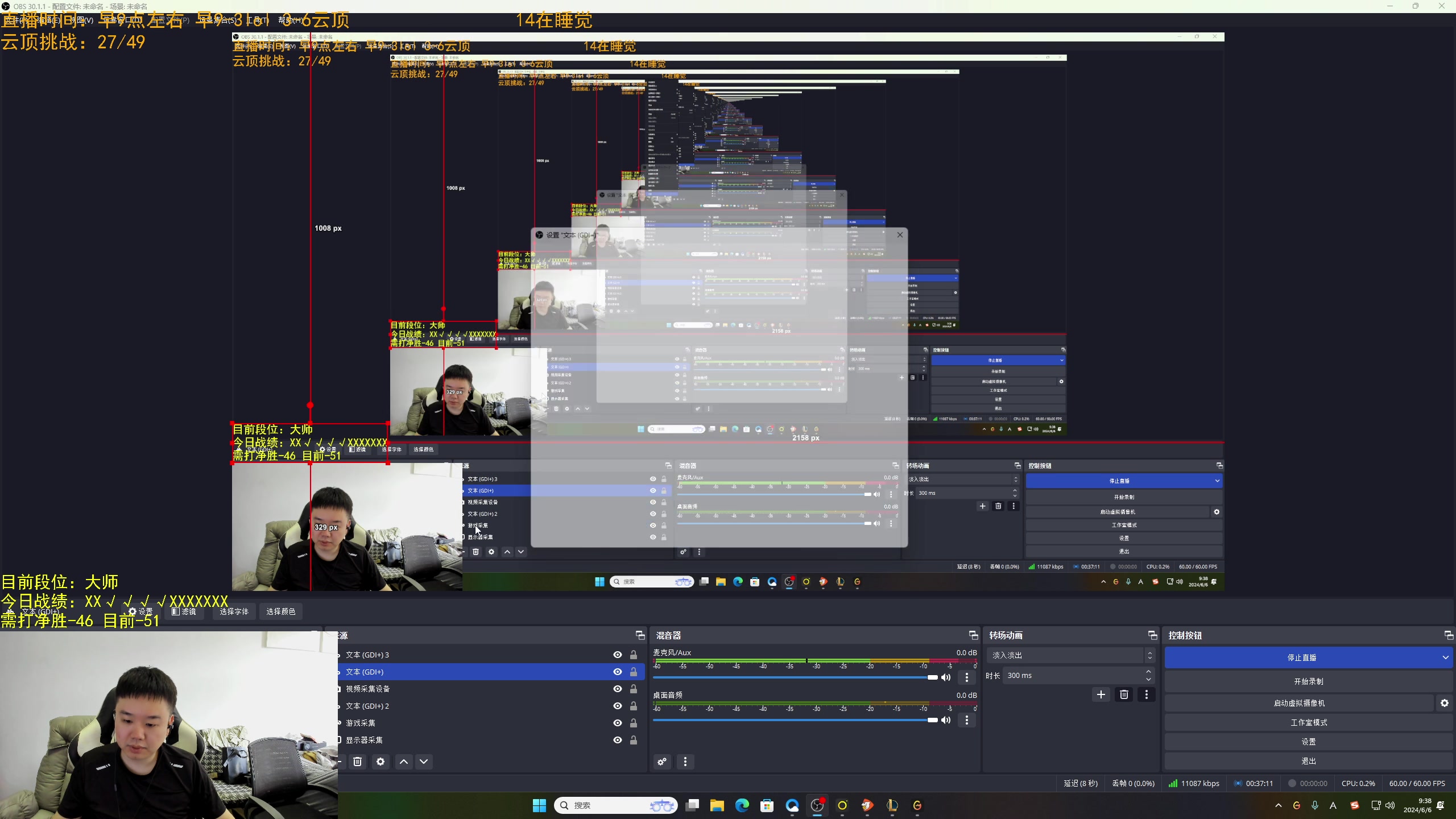Open the 工具(T) menu

tap(257, 20)
